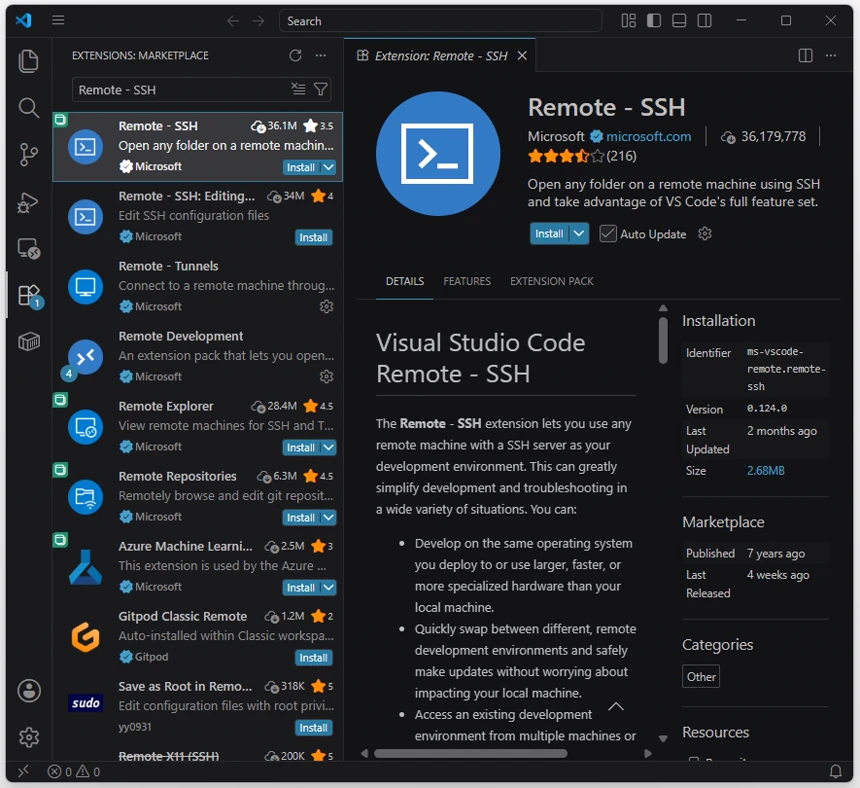Screen dimensions: 860x788
Task: Open Accounts menu in activity bar
Action: coord(29,690)
